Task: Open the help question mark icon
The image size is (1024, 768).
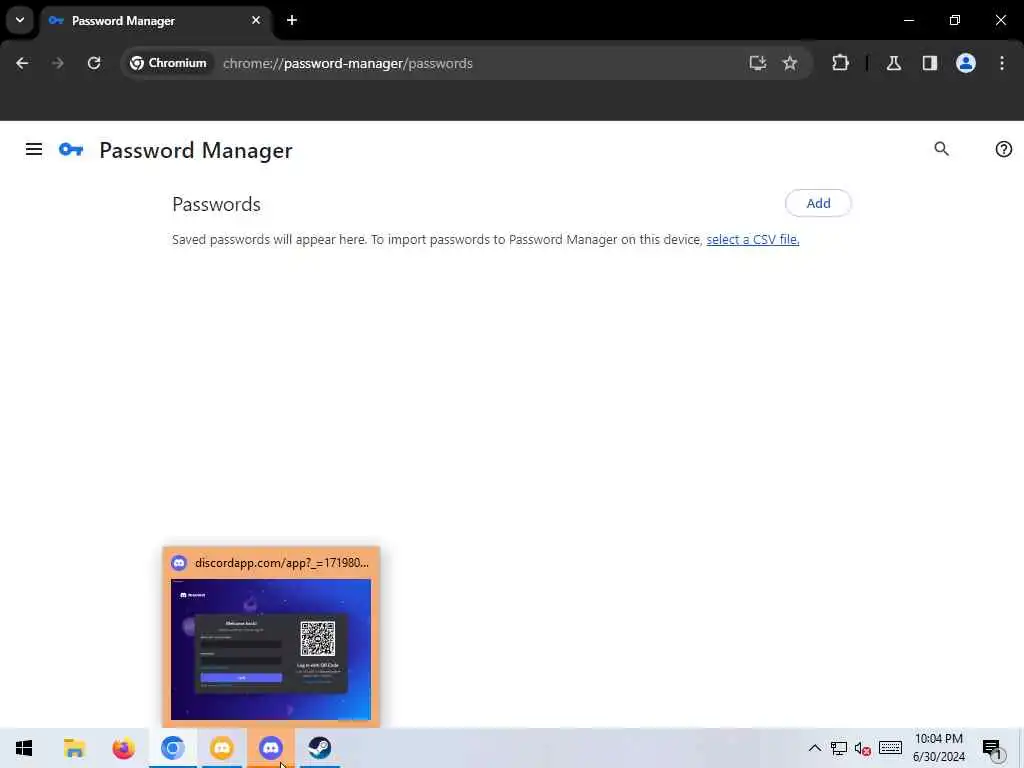Action: [1004, 149]
